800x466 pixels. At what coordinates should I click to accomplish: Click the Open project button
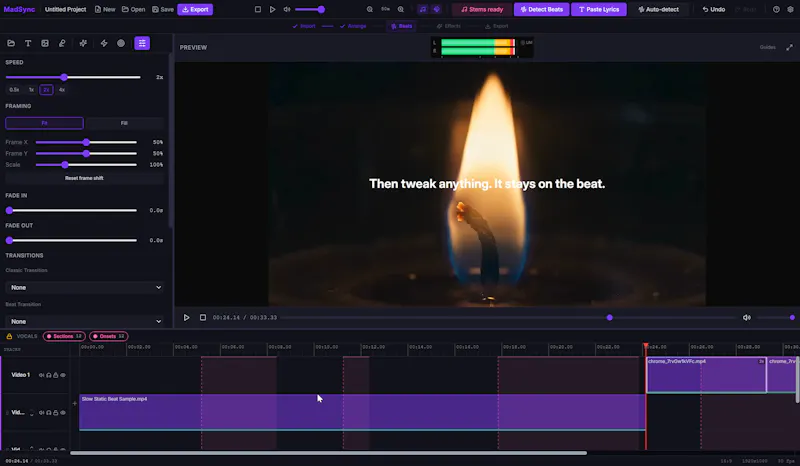pyautogui.click(x=134, y=9)
